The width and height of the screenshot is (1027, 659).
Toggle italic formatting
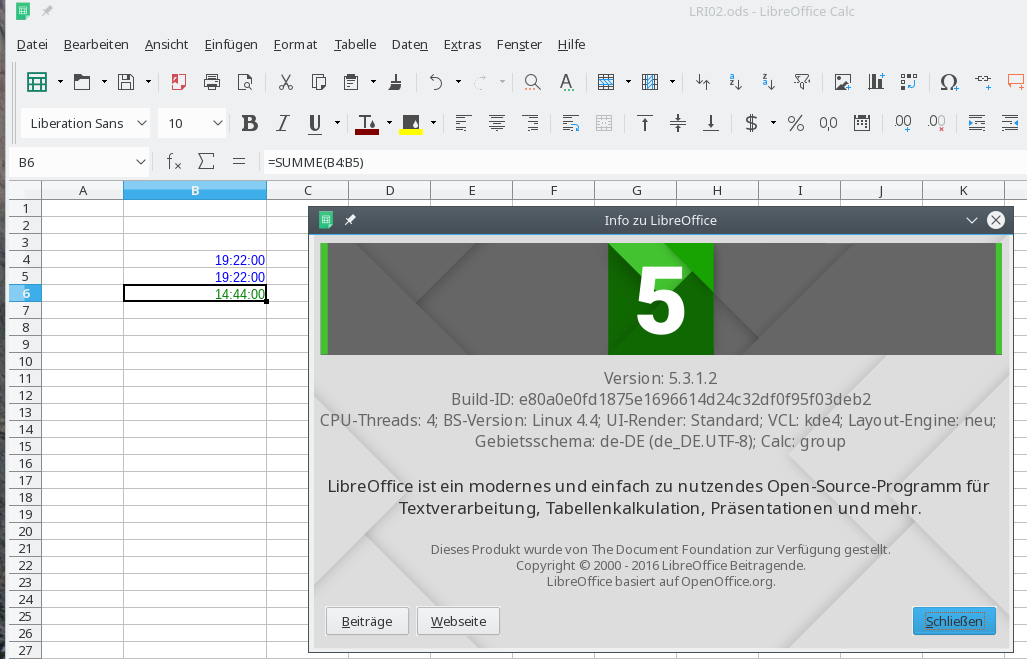[282, 123]
